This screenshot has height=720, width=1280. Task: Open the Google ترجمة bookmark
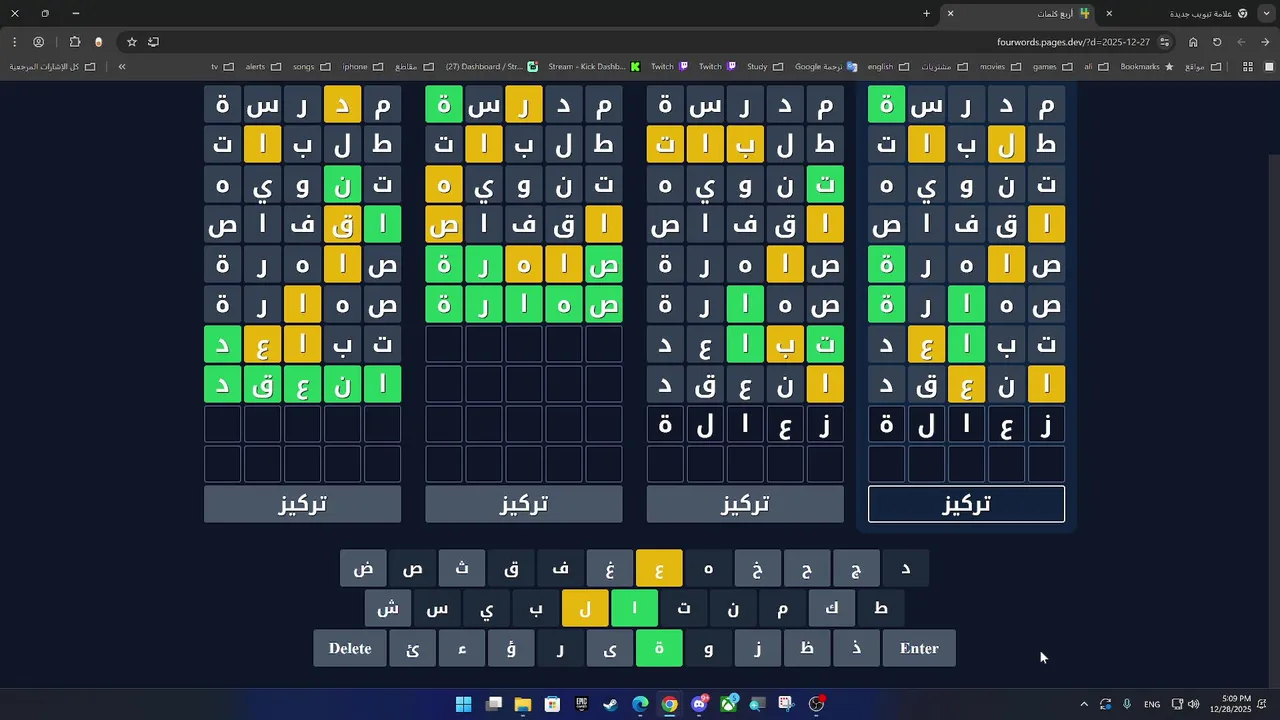coord(826,67)
